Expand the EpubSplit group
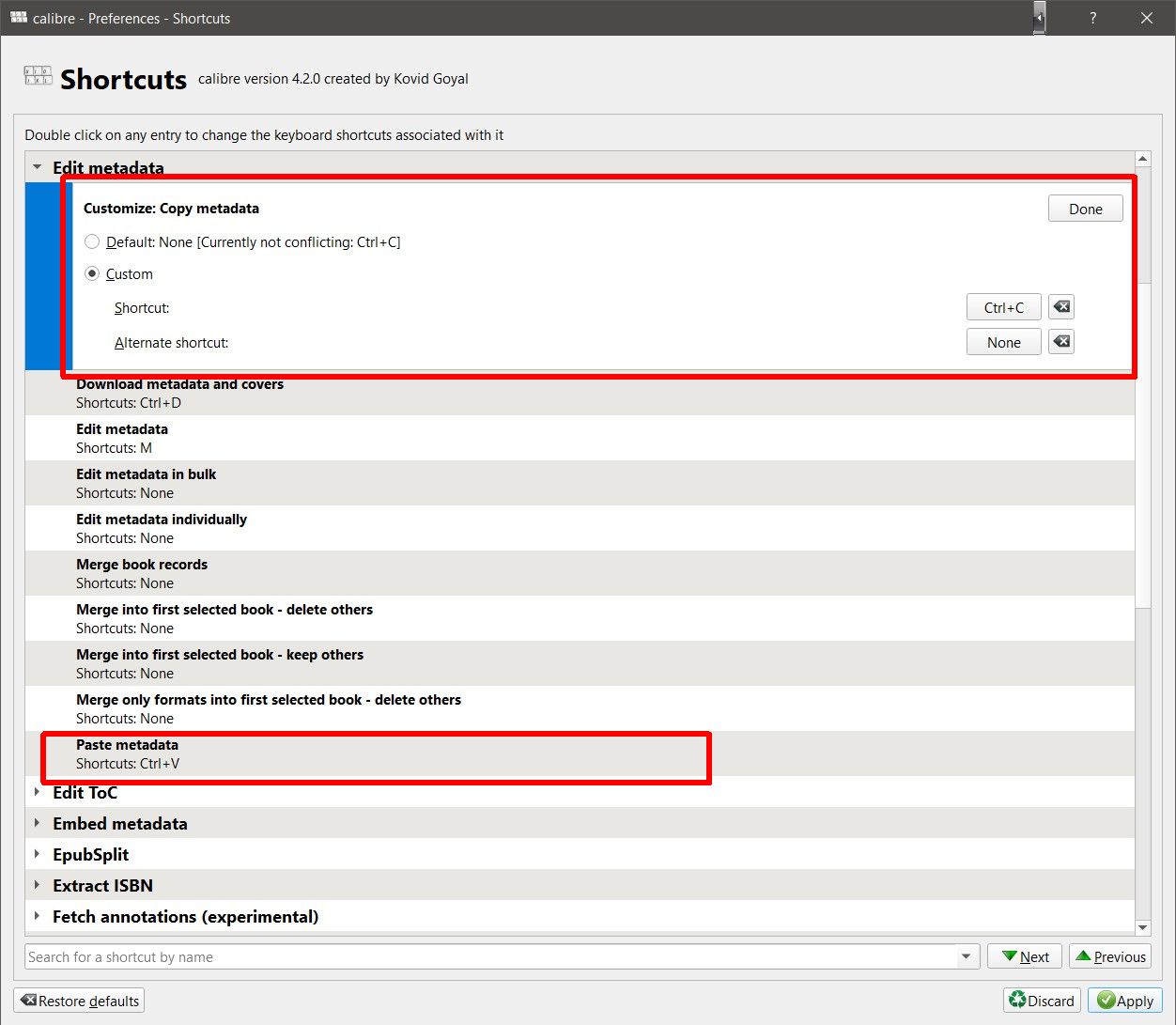This screenshot has height=1025, width=1176. click(x=37, y=854)
